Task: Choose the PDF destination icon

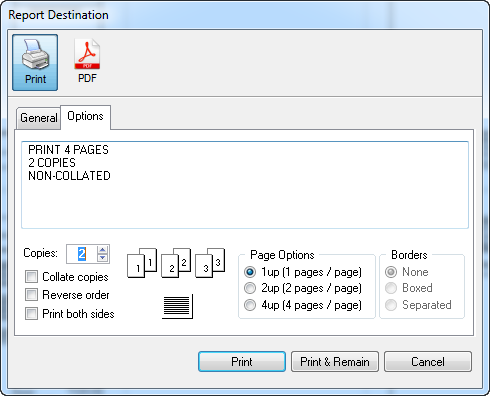Action: pos(87,61)
